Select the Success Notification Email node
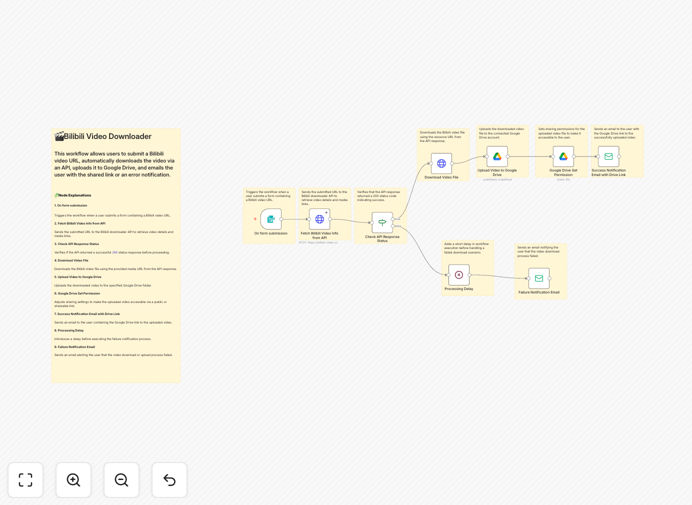Screen dimensions: 692x505 pyautogui.click(x=609, y=156)
